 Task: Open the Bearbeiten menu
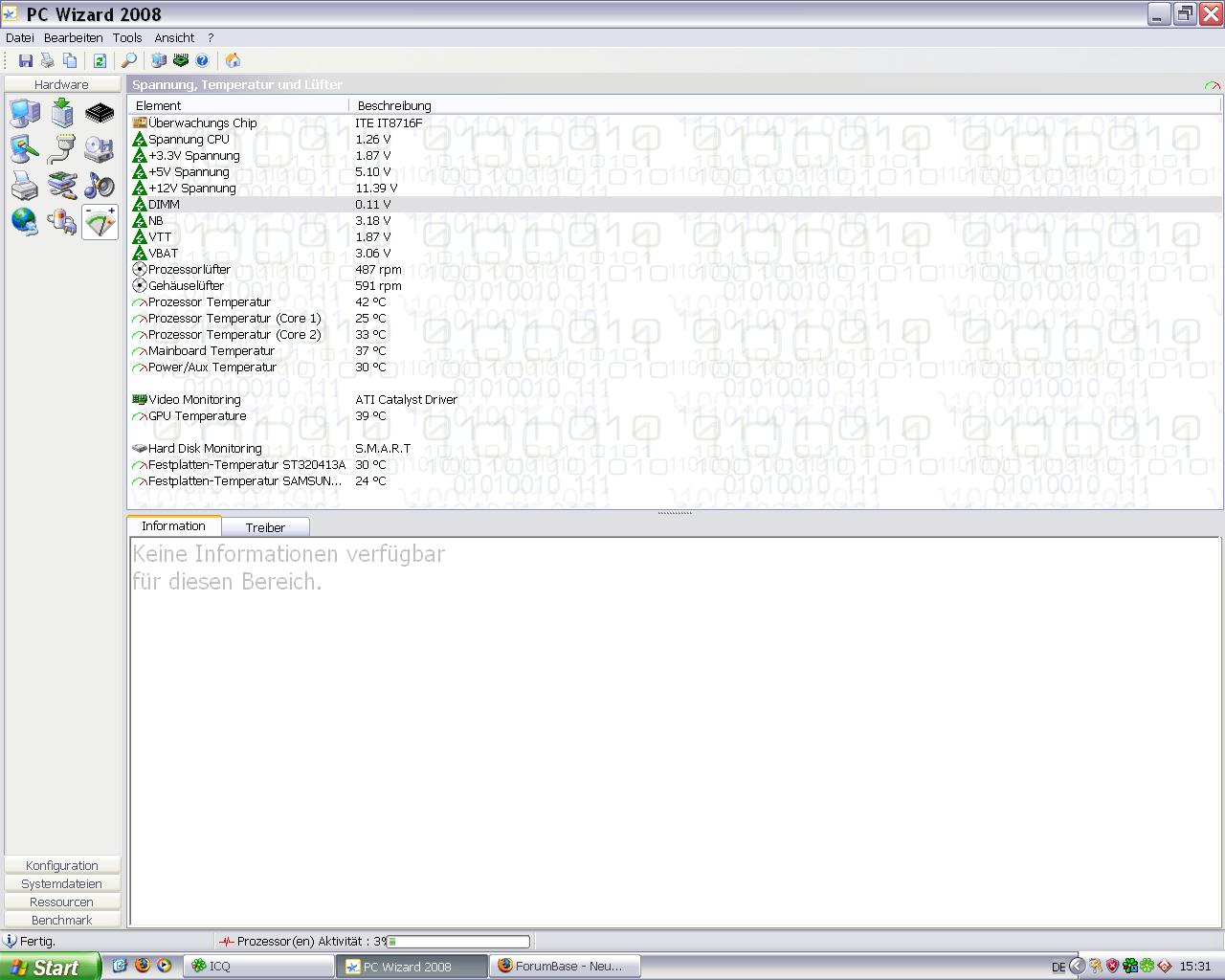click(74, 38)
